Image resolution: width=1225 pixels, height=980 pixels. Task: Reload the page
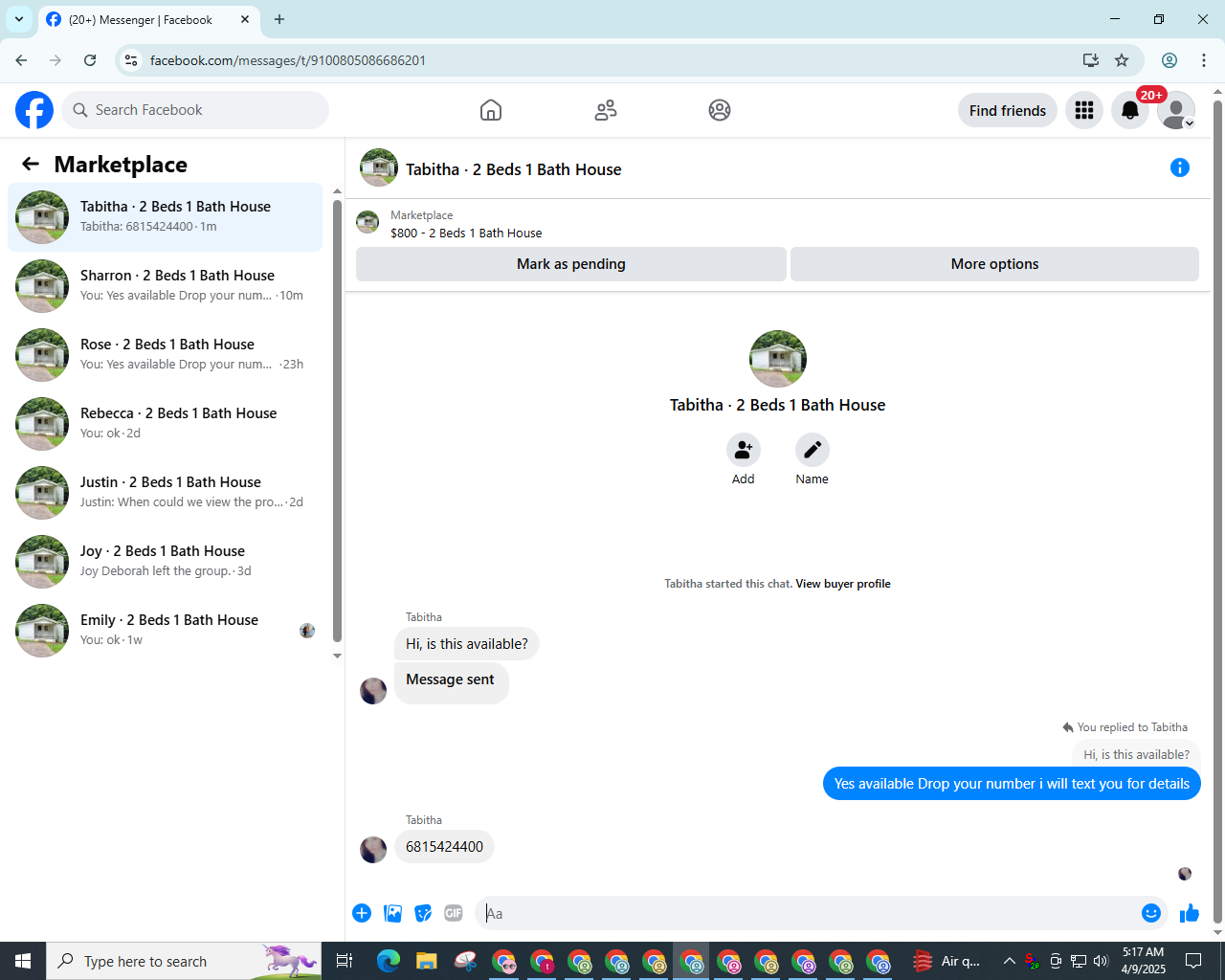[x=90, y=60]
